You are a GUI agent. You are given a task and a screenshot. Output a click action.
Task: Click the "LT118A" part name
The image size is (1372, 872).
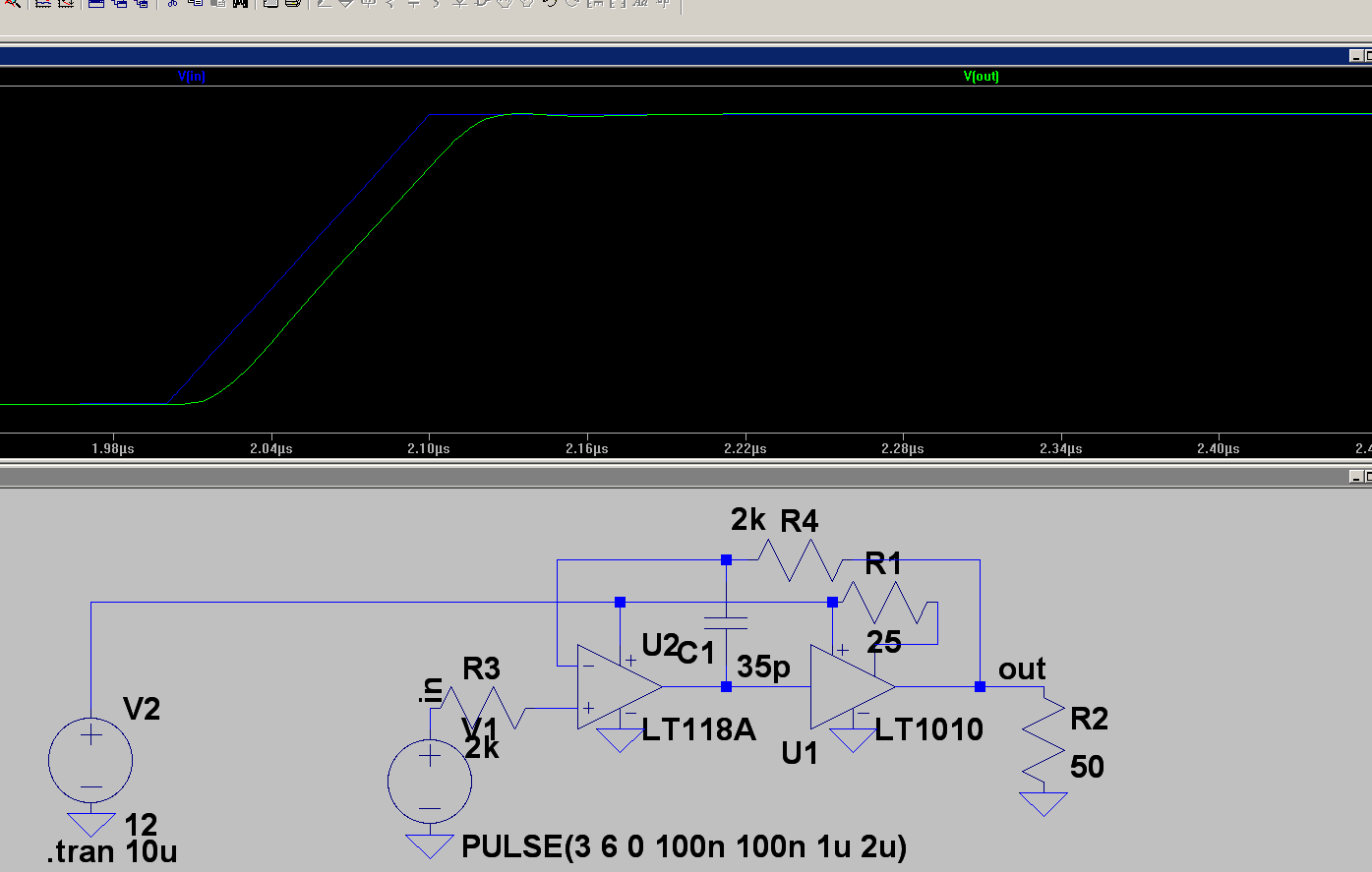(x=699, y=729)
